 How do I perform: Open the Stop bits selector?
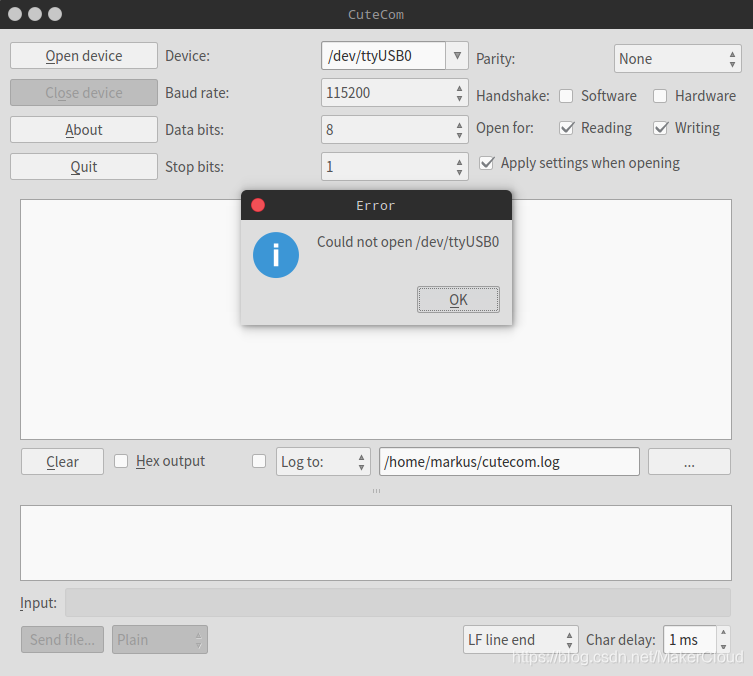(395, 167)
